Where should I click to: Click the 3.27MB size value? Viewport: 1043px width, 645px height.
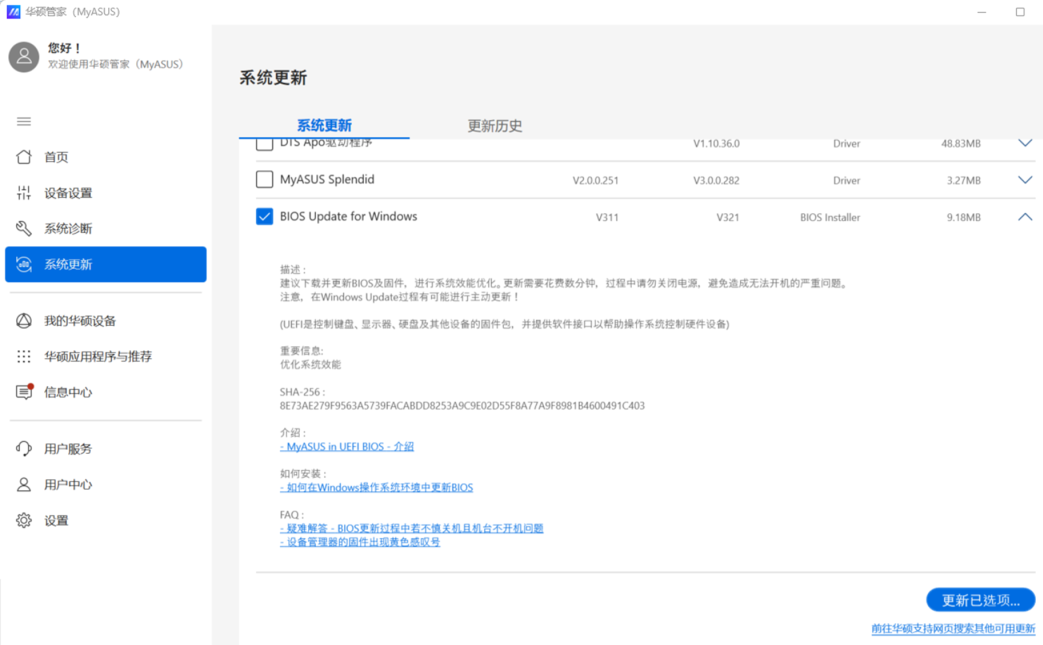(964, 180)
